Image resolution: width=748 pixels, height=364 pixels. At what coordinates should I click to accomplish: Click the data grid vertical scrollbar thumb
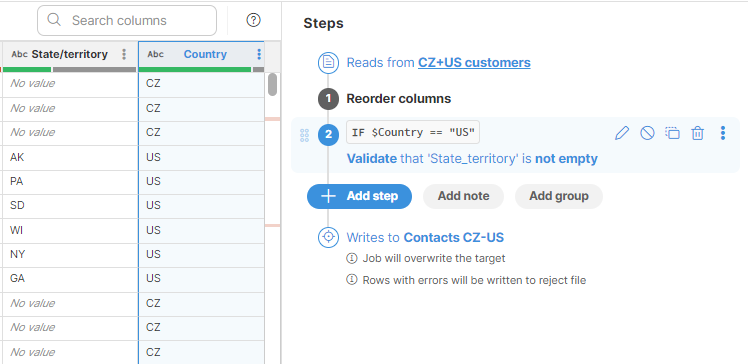(272, 84)
